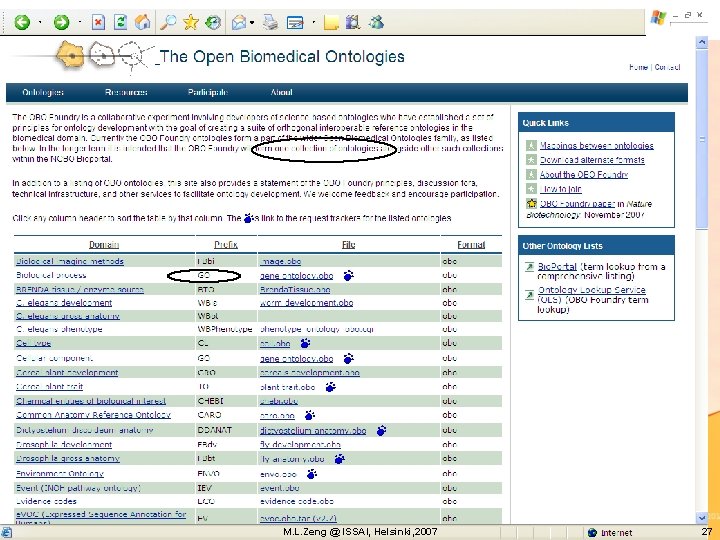Open the Environment Ontology domain link
This screenshot has height=540, width=720.
[x=60, y=473]
